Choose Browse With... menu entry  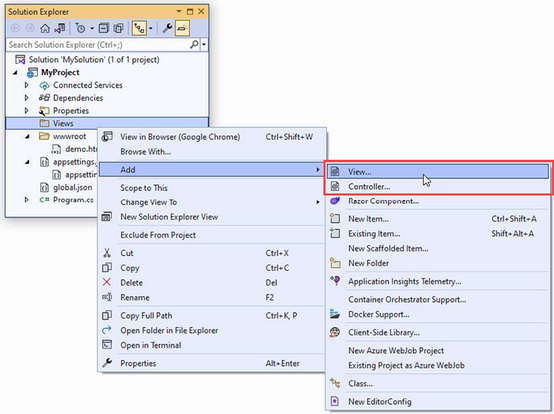click(212, 152)
